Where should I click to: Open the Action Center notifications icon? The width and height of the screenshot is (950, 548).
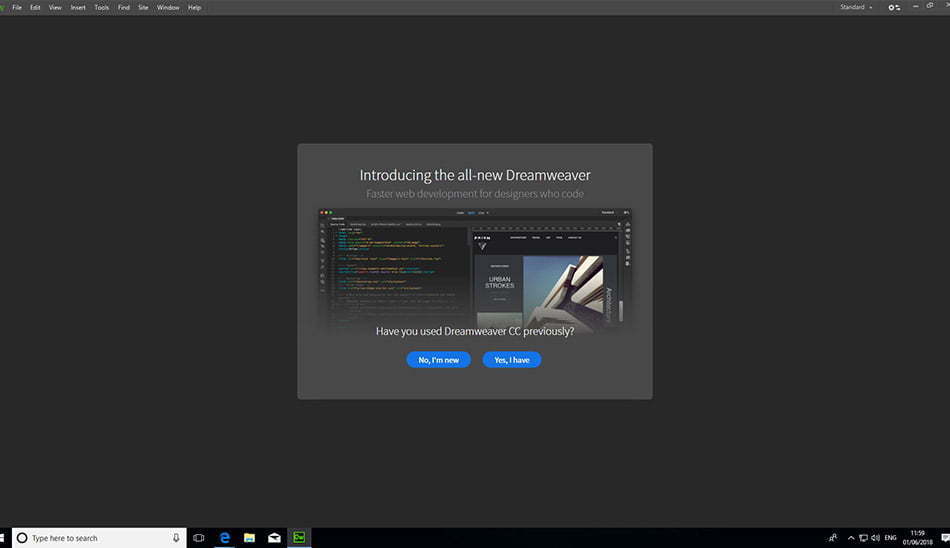(x=945, y=538)
